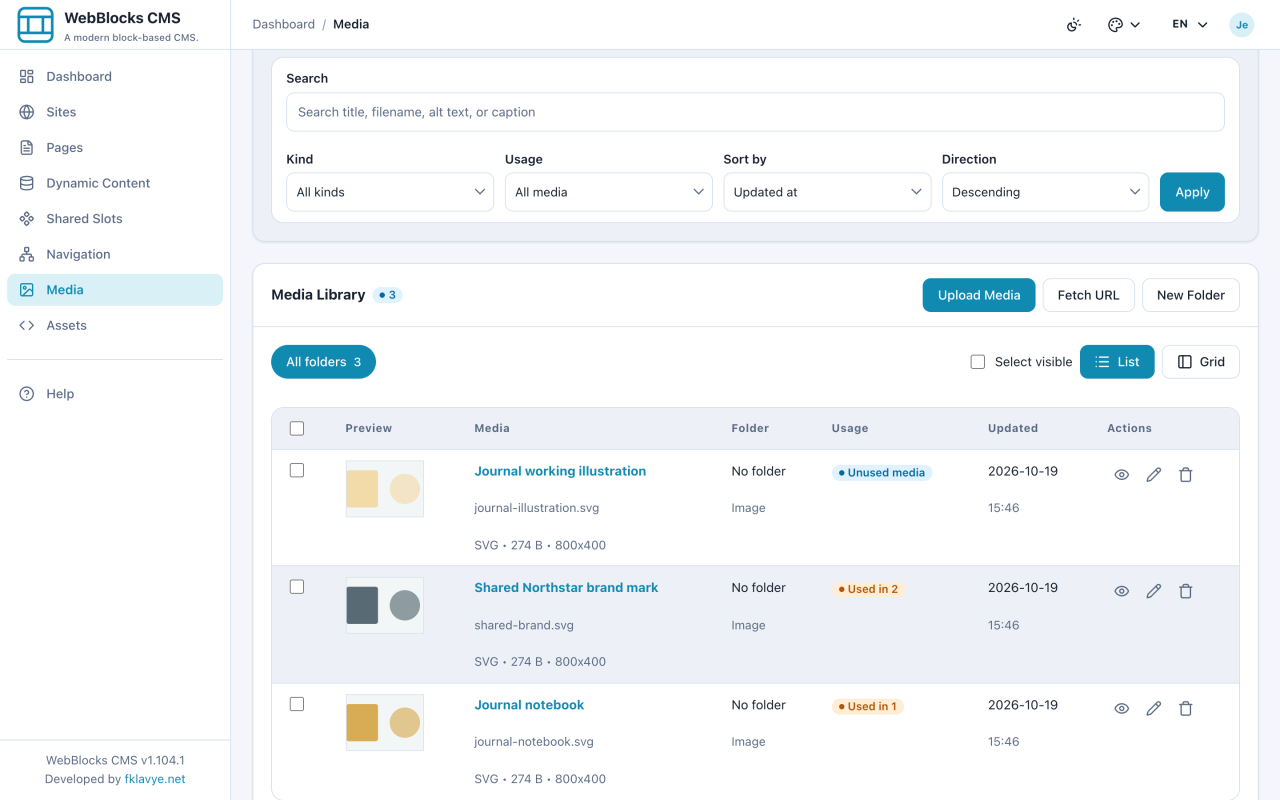This screenshot has width=1280, height=800.
Task: Toggle the dark mode icon in header
Action: (x=1074, y=25)
